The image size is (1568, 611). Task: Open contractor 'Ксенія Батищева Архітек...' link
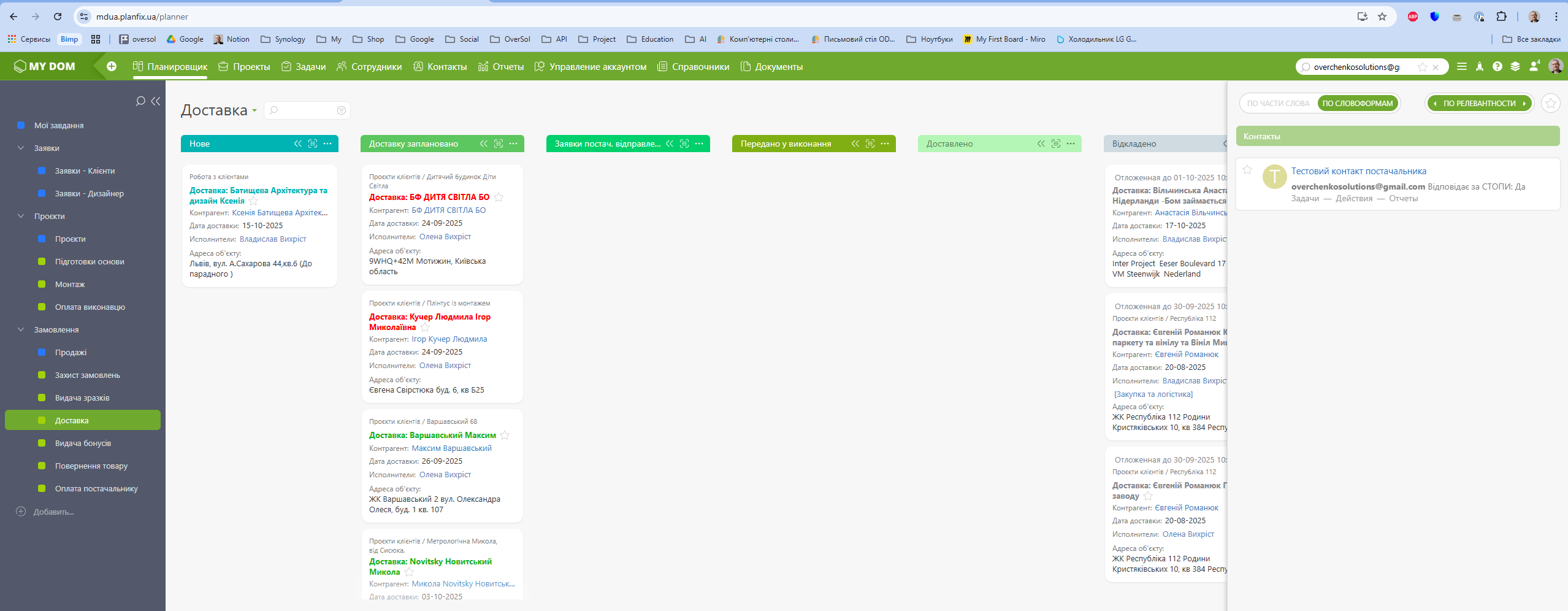(280, 213)
